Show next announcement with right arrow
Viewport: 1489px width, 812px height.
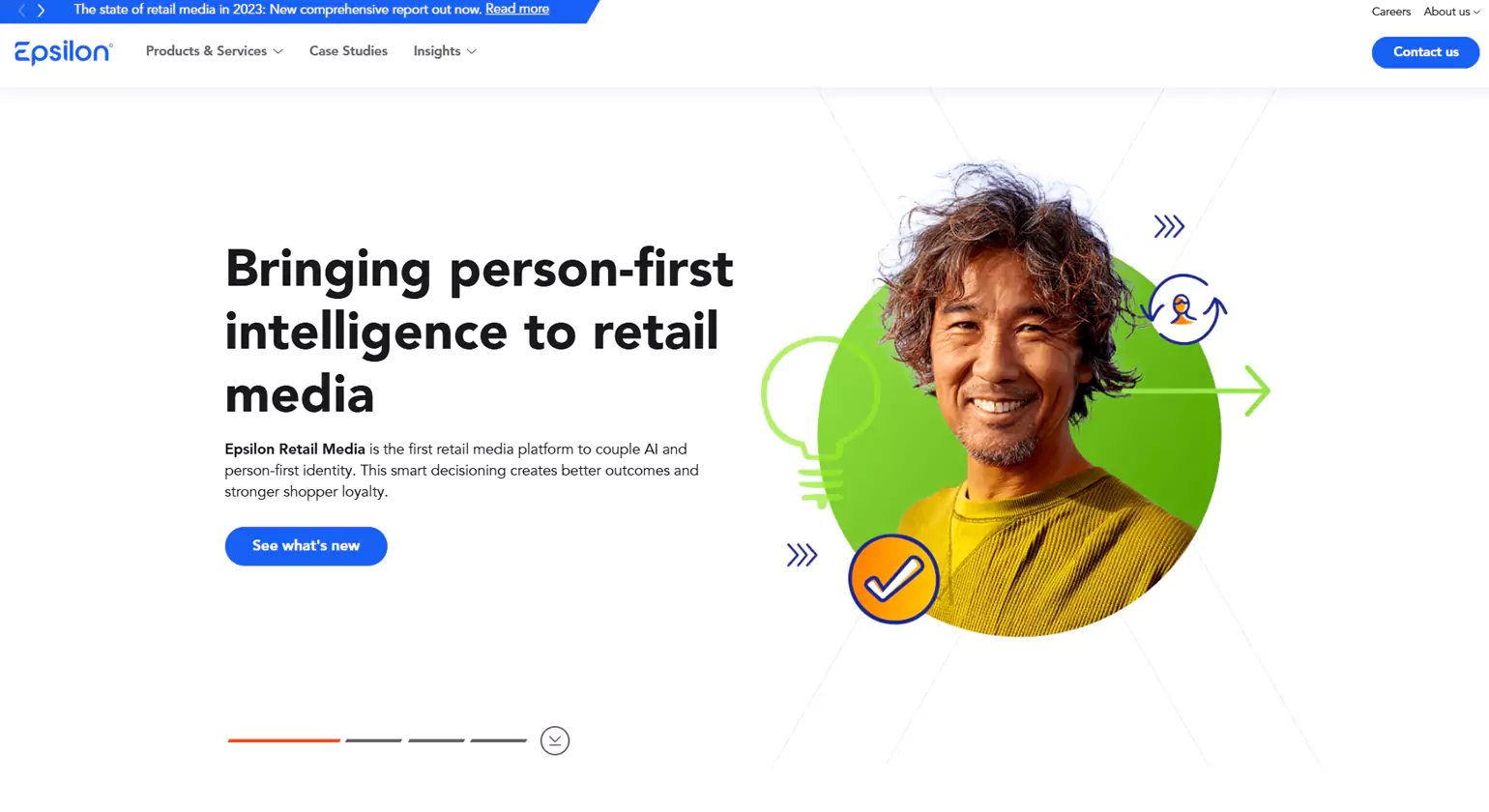[x=41, y=11]
